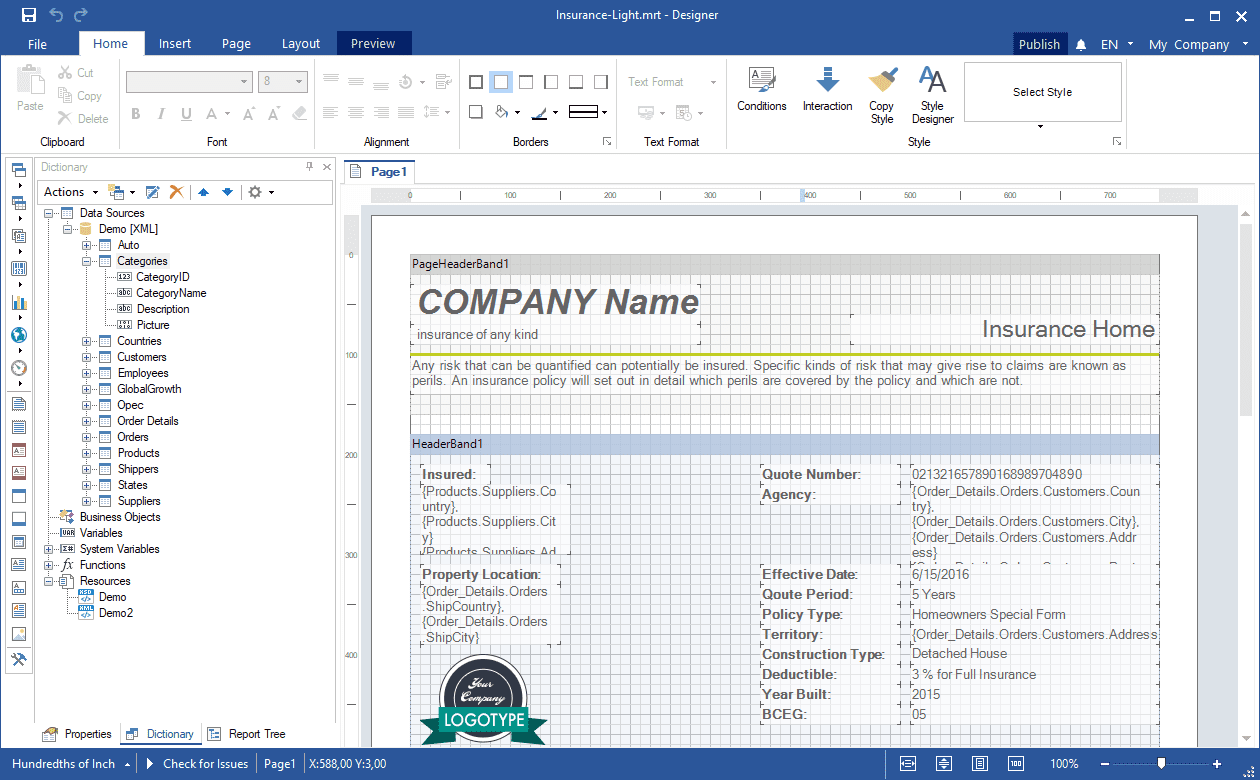Collapse the Categories tree node
The width and height of the screenshot is (1260, 780).
coord(87,261)
